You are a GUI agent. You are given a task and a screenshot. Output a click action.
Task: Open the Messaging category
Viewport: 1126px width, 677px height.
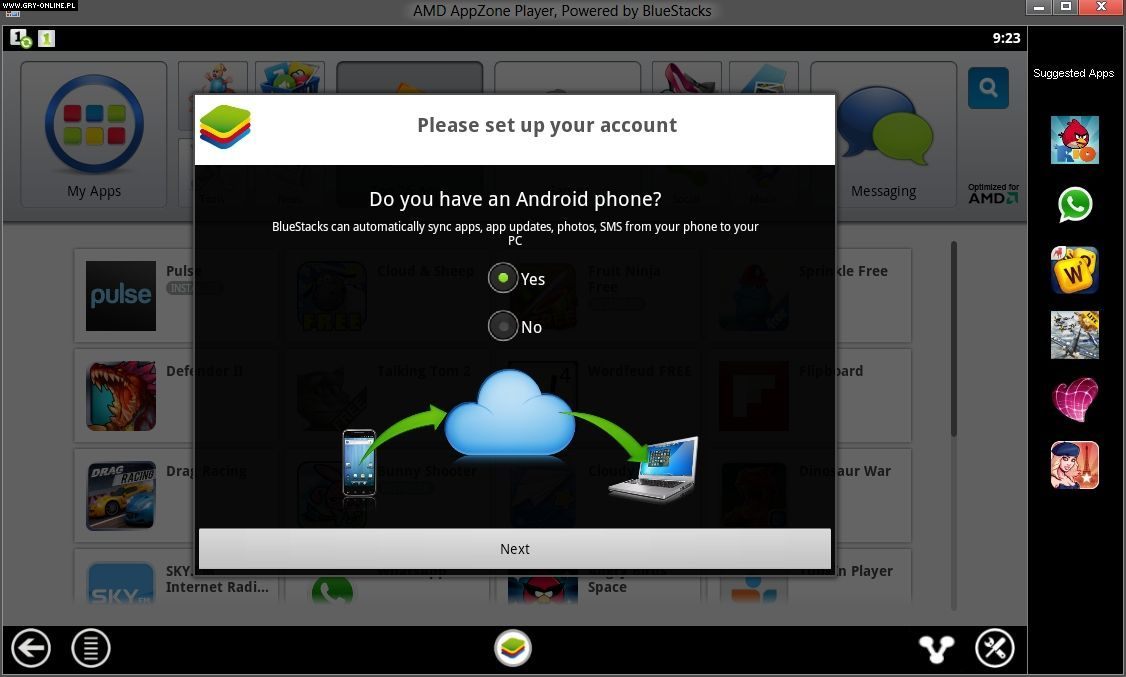883,135
